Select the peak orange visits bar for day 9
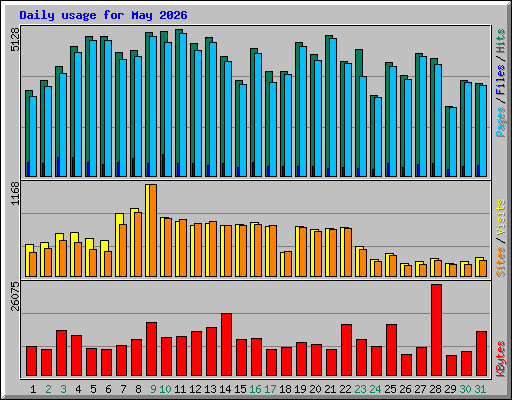Image resolution: width=512 pixels, height=400 pixels. click(153, 230)
